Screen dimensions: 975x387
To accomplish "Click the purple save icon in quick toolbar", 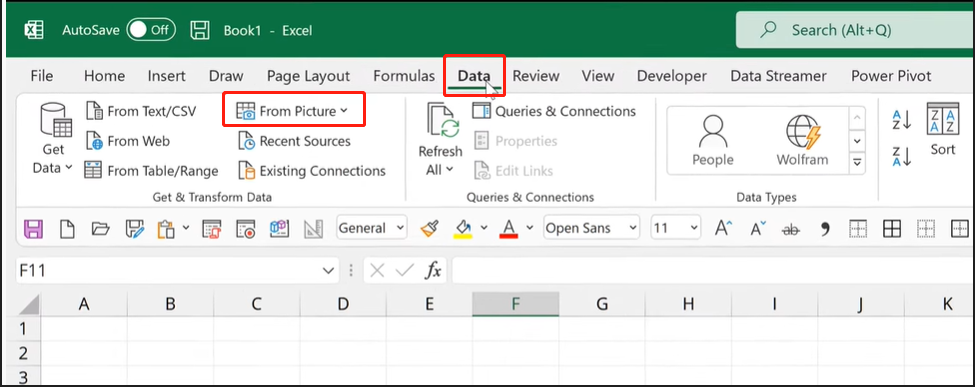I will coord(34,228).
